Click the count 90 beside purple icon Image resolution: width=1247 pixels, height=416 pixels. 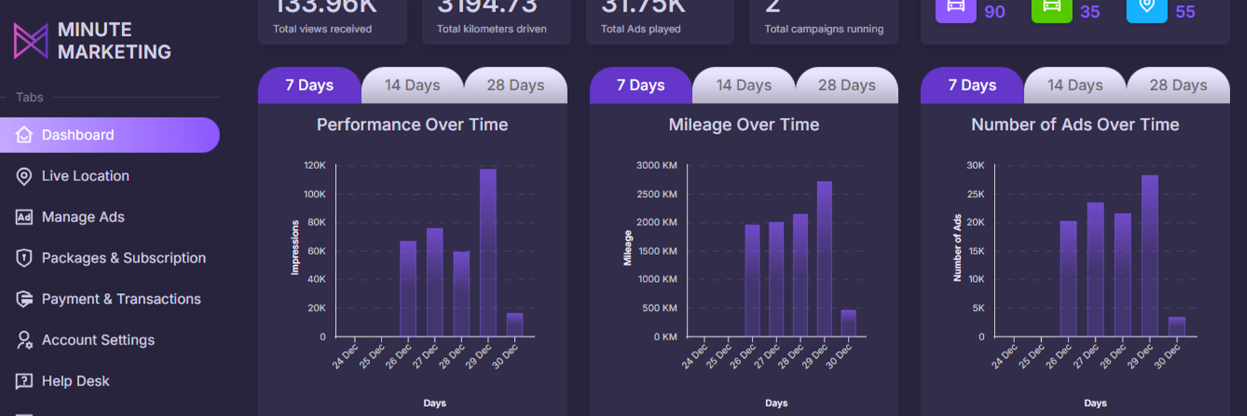pyautogui.click(x=995, y=12)
